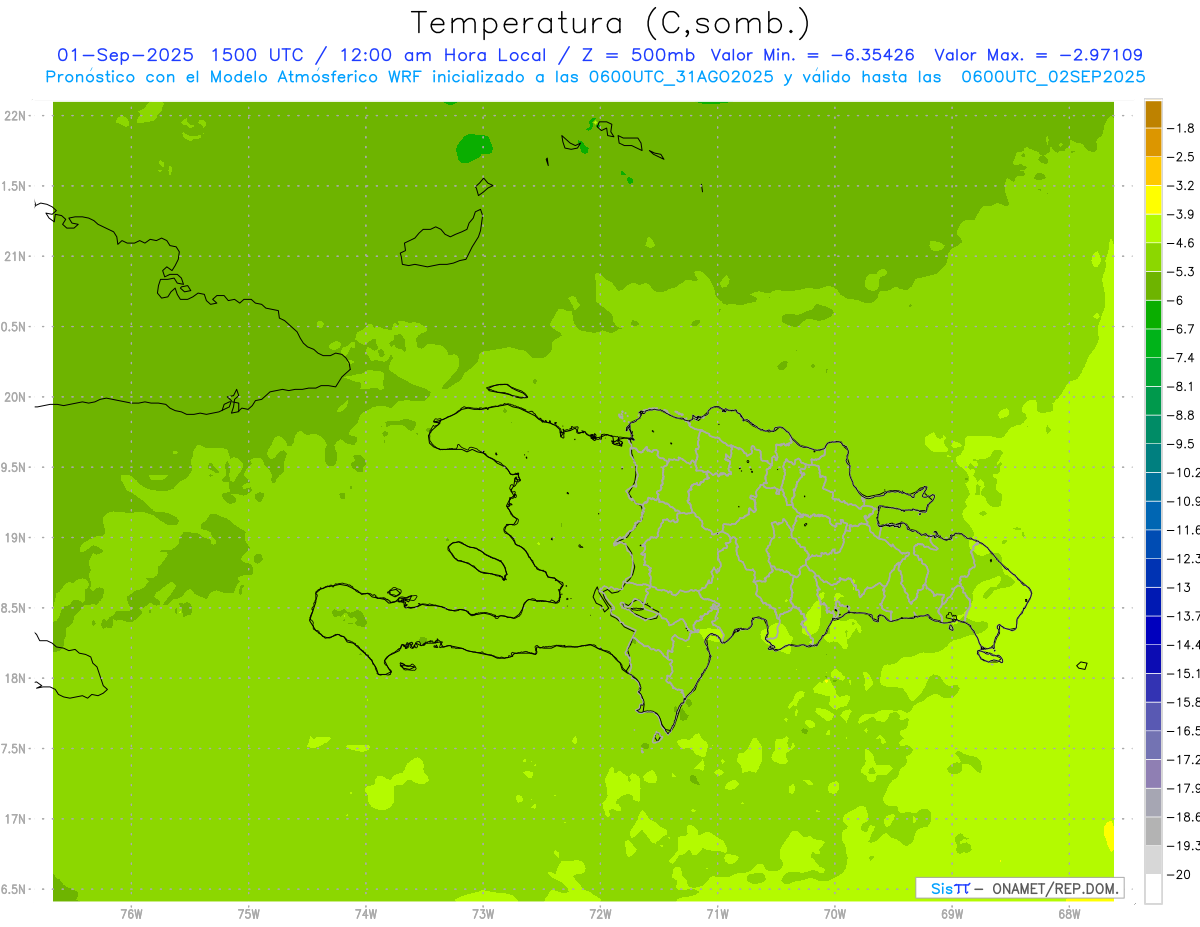Click the '17N' latitude label

point(15,819)
